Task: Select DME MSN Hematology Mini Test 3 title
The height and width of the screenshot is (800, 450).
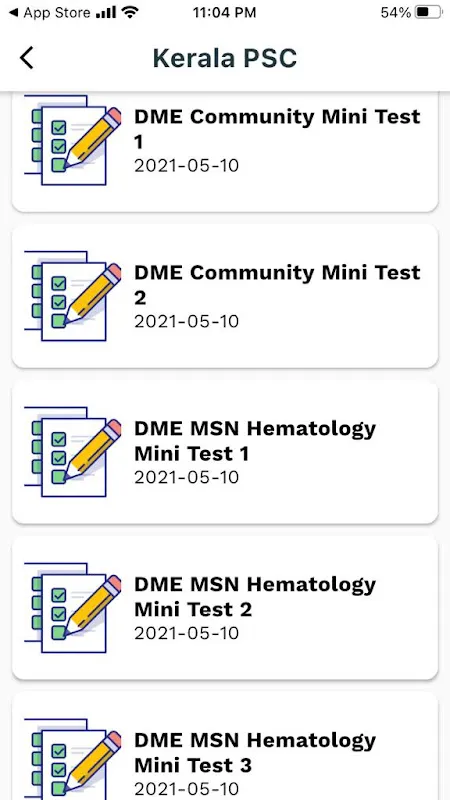Action: (x=255, y=753)
